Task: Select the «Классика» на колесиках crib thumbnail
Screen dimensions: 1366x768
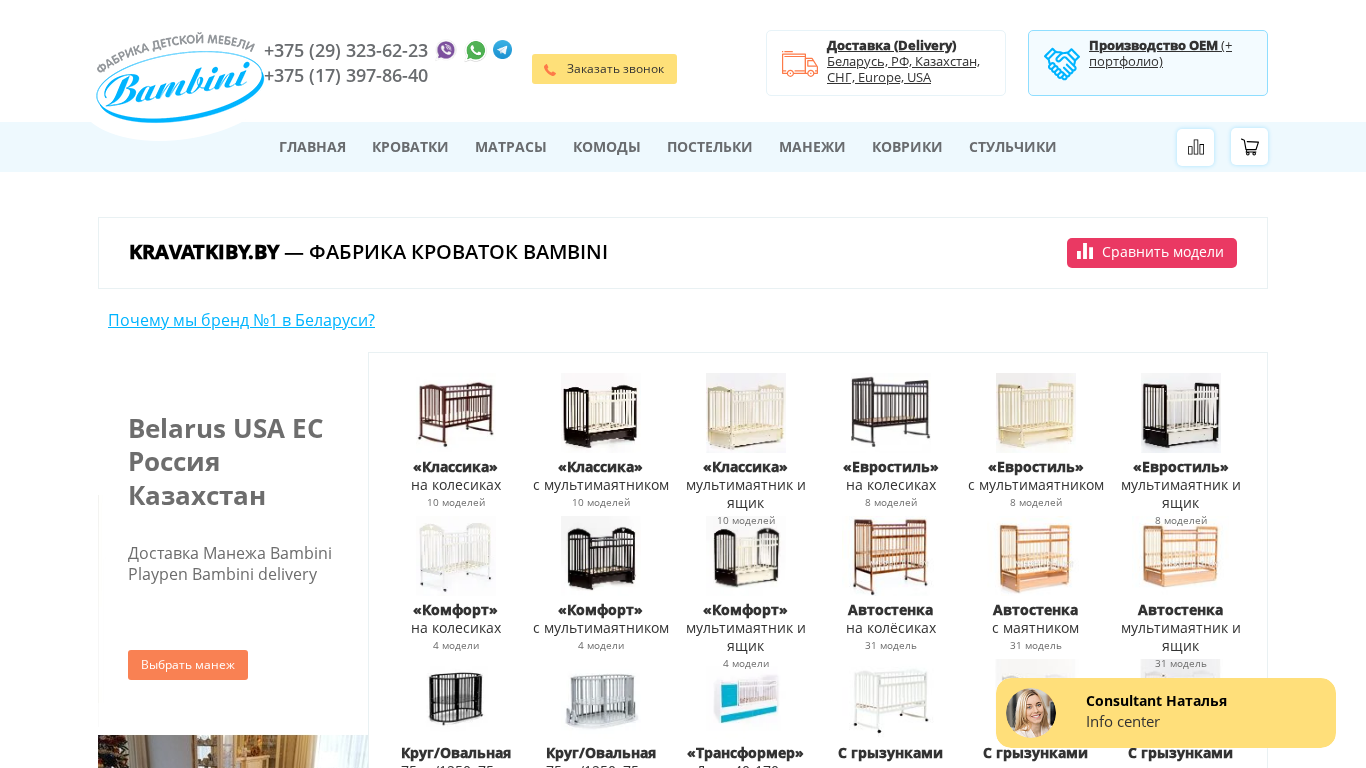Action: click(x=456, y=412)
